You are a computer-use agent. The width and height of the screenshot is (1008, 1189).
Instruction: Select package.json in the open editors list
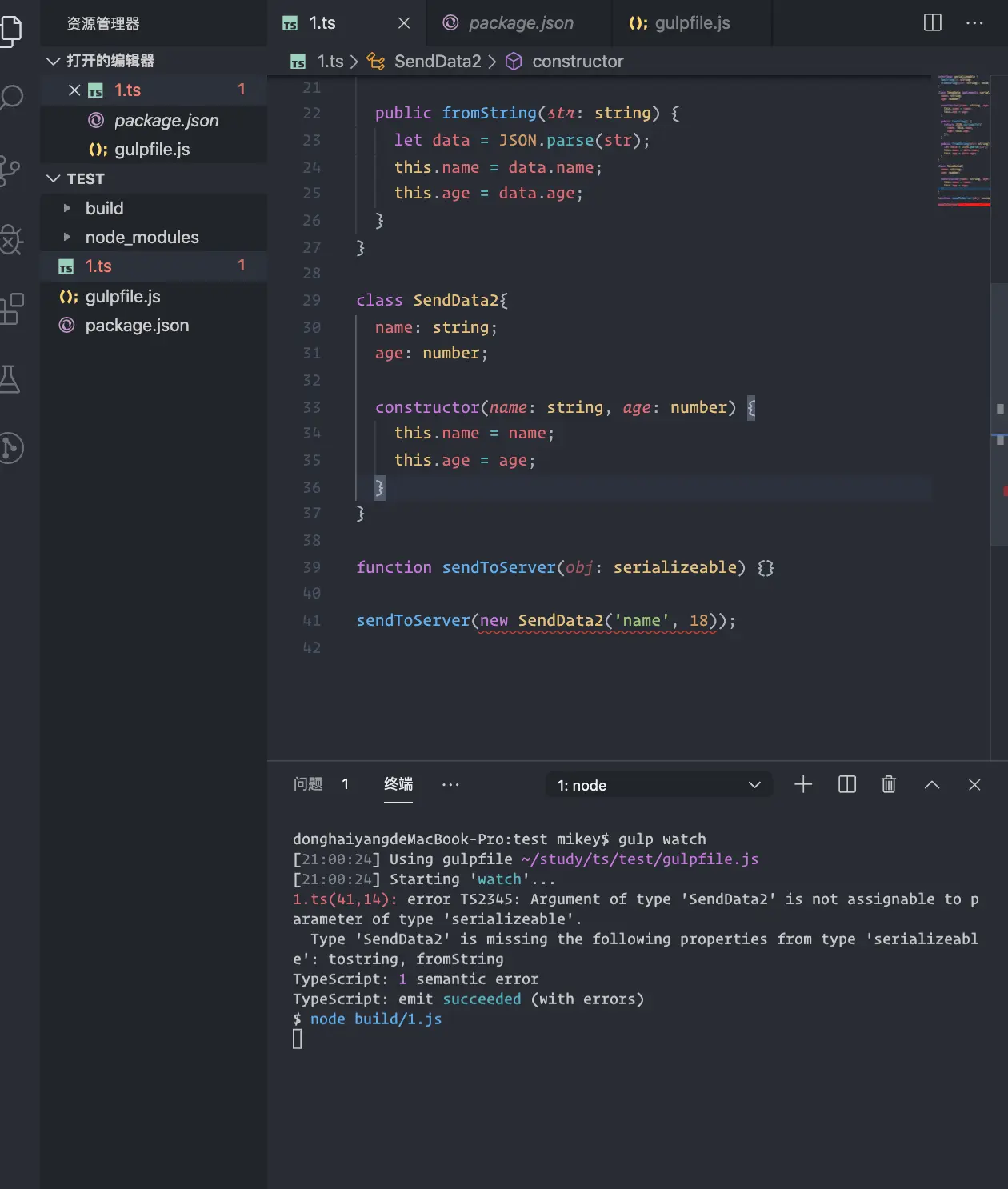[154, 120]
